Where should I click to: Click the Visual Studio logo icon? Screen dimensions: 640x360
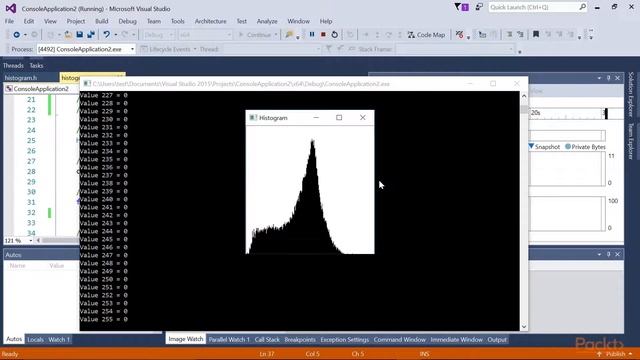point(11,8)
